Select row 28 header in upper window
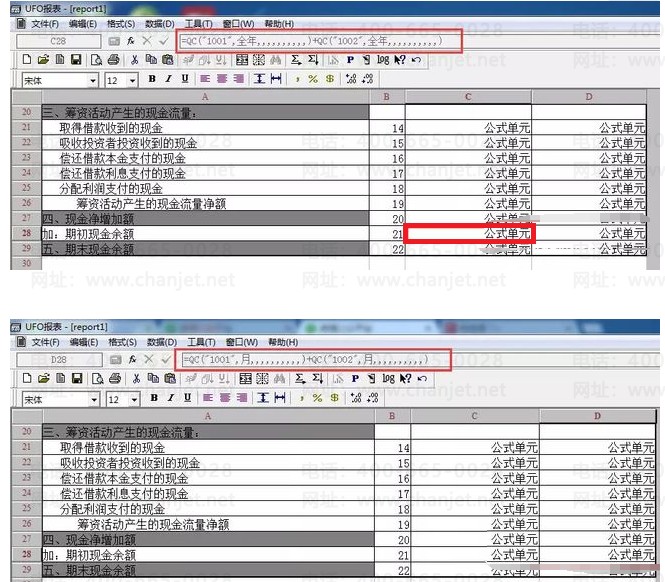This screenshot has width=665, height=582. tap(27, 233)
